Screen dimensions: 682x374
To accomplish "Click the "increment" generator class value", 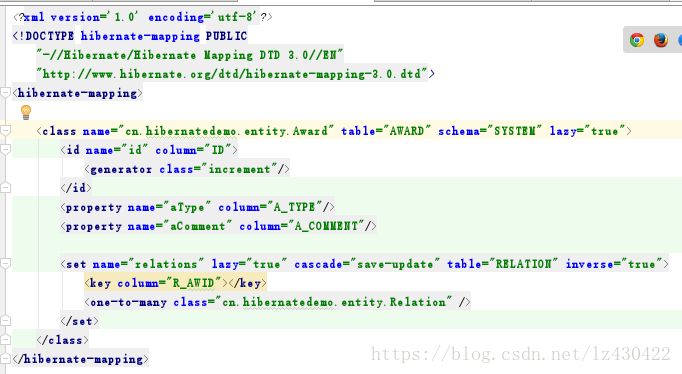I will (x=239, y=169).
